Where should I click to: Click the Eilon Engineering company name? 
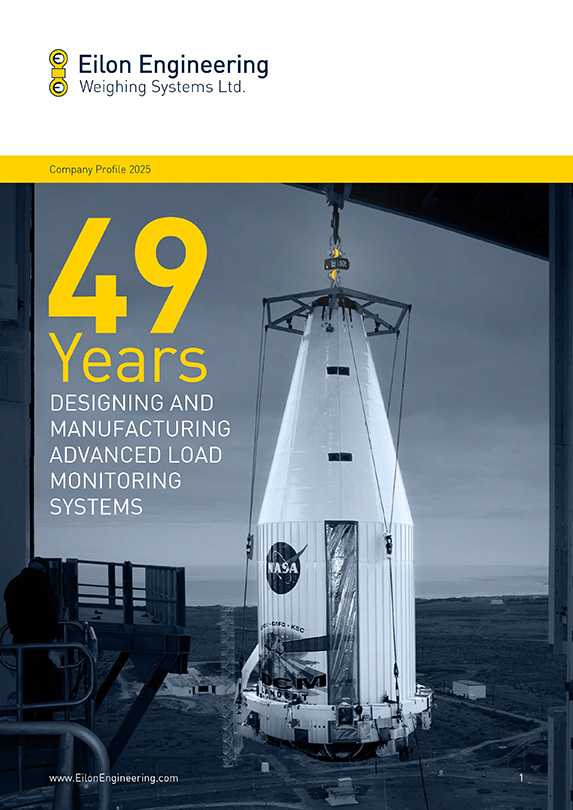pyautogui.click(x=173, y=66)
